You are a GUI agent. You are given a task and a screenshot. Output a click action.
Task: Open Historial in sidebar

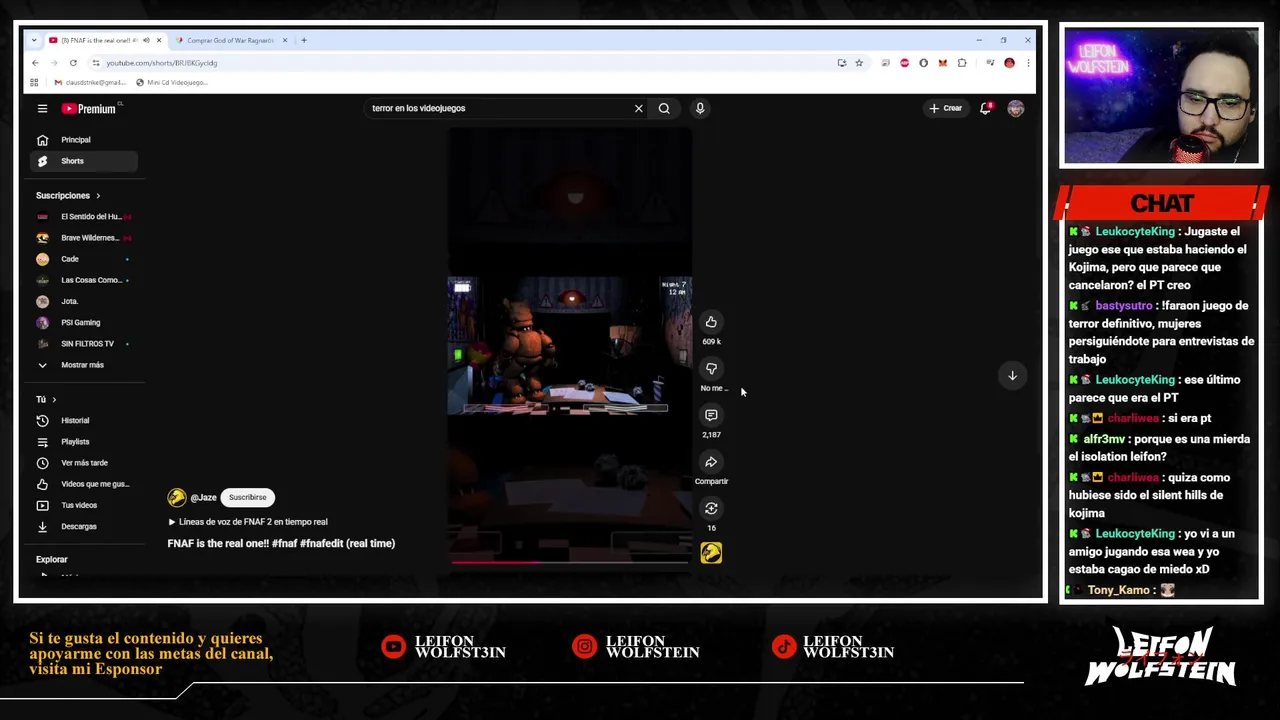(84, 421)
